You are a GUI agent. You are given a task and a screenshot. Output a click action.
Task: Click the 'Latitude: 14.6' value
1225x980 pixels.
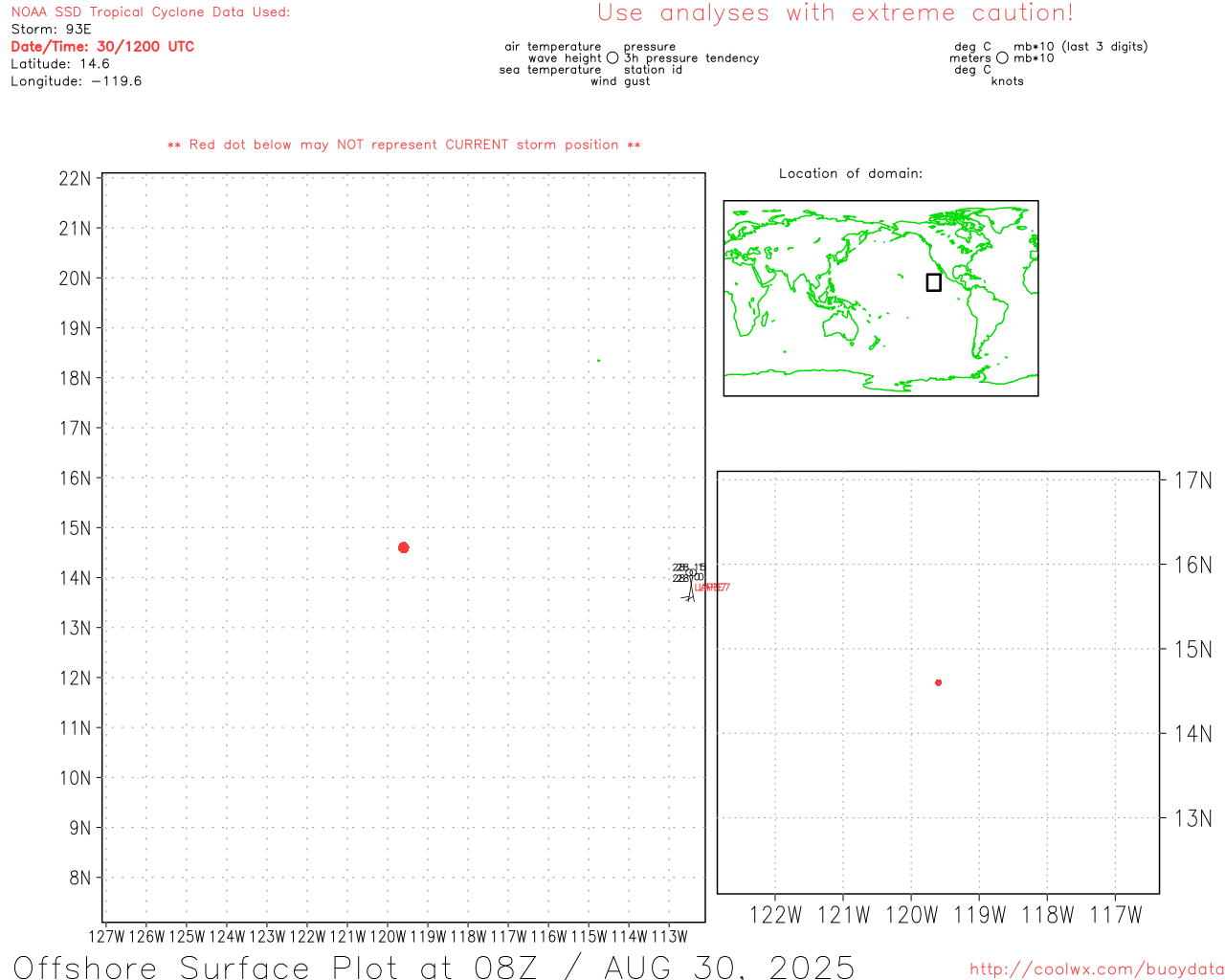(60, 64)
